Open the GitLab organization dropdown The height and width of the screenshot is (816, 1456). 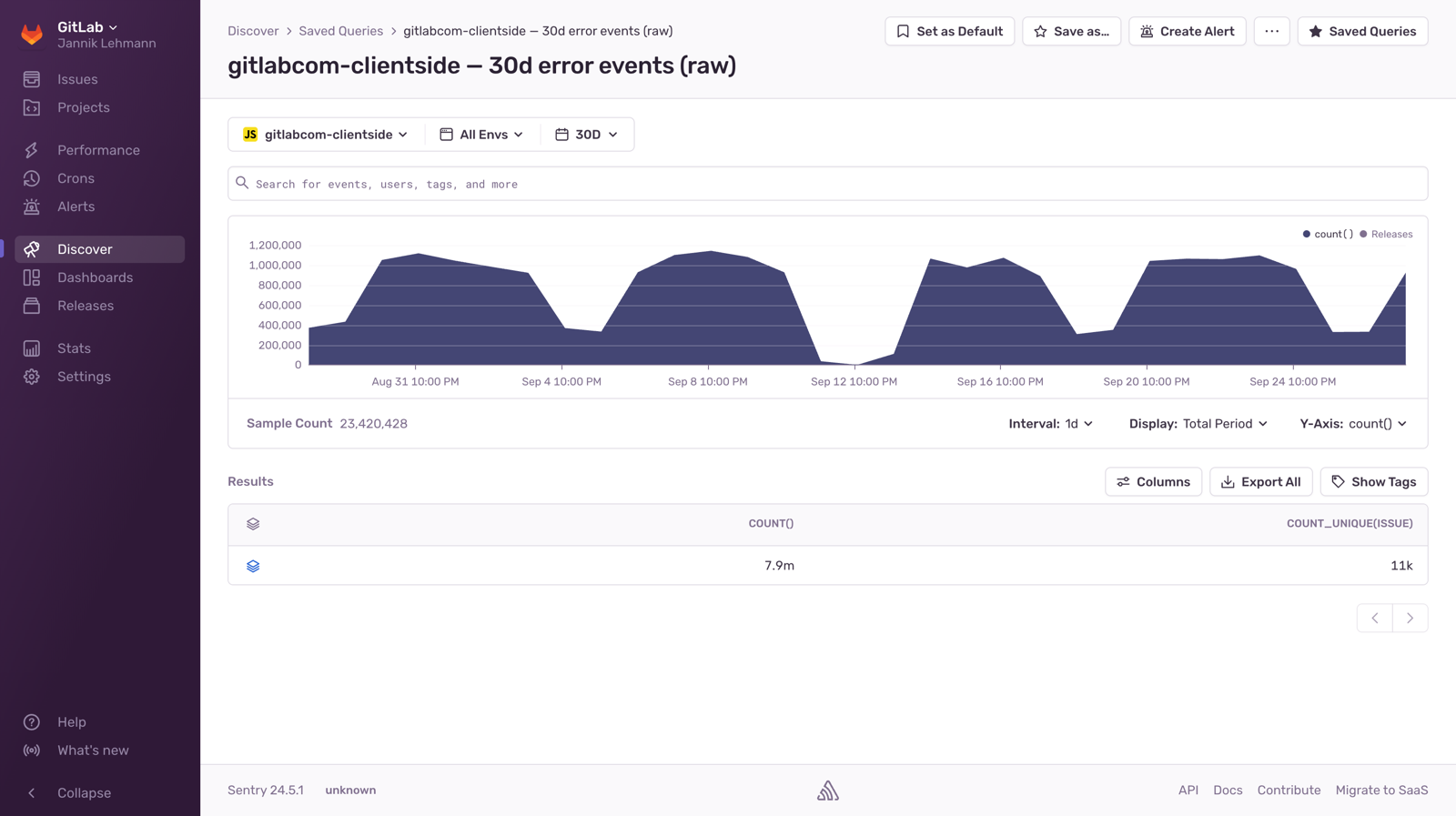coord(87,27)
